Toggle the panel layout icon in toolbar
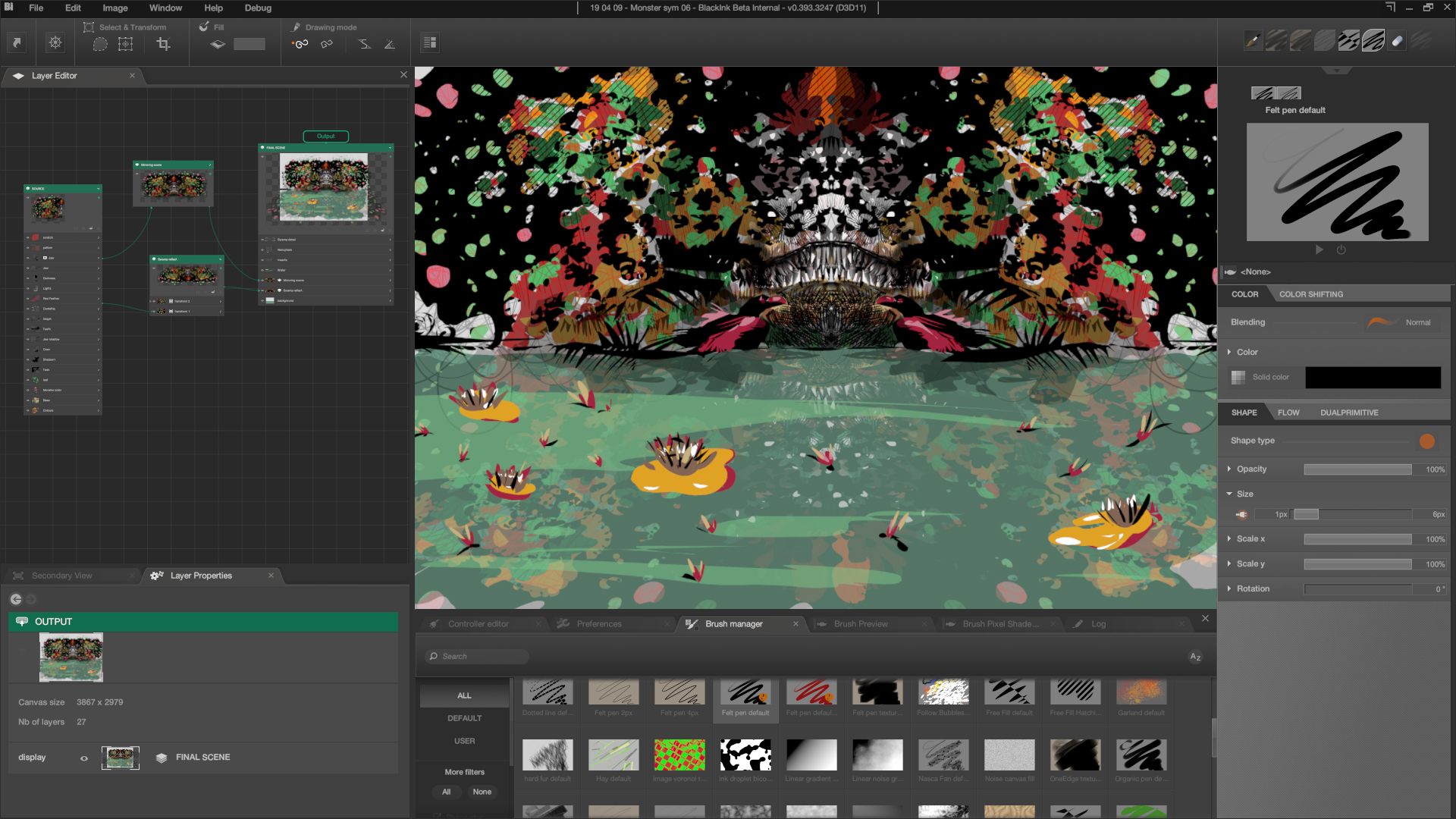This screenshot has height=819, width=1456. (x=430, y=42)
